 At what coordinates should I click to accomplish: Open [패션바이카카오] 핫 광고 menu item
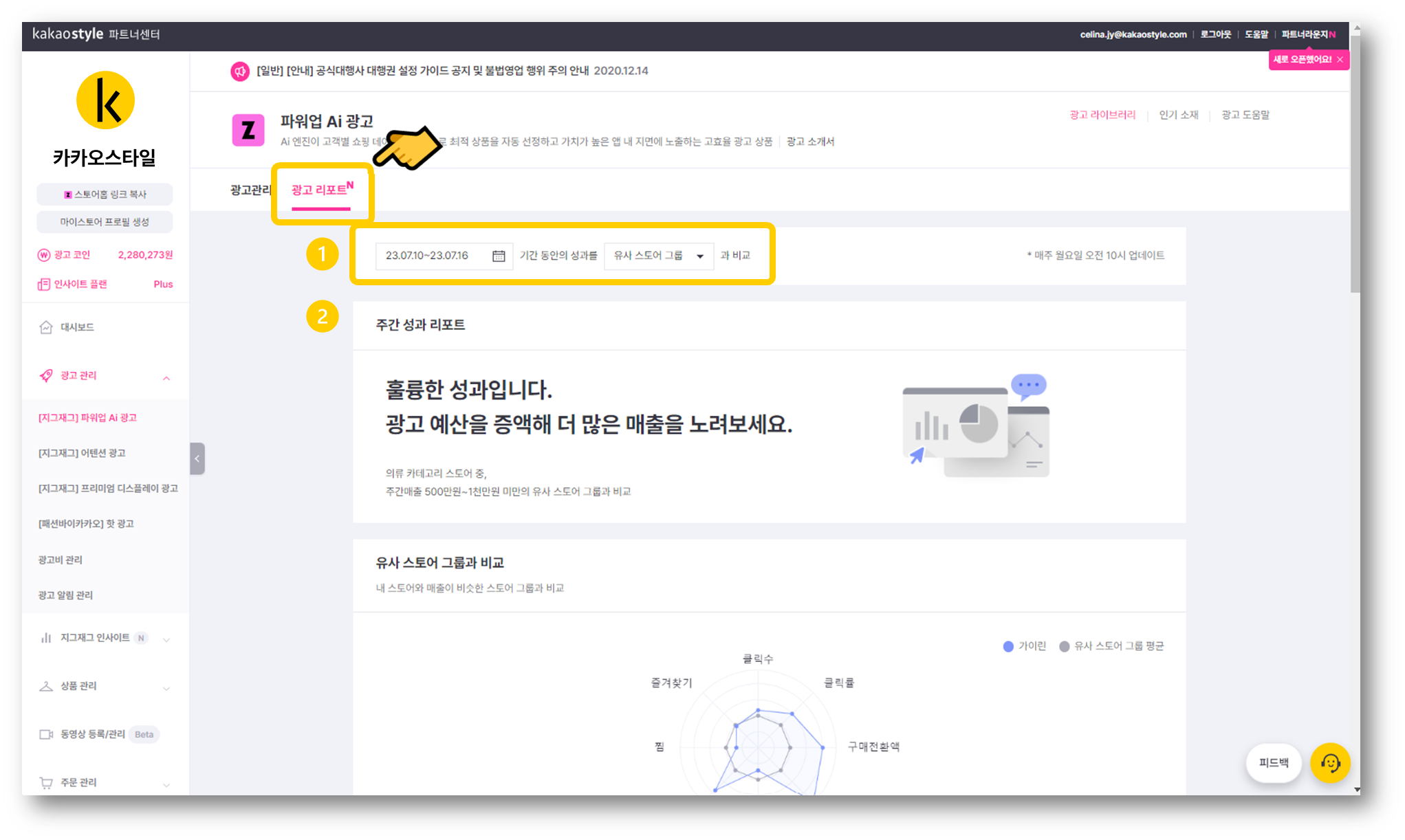[86, 524]
